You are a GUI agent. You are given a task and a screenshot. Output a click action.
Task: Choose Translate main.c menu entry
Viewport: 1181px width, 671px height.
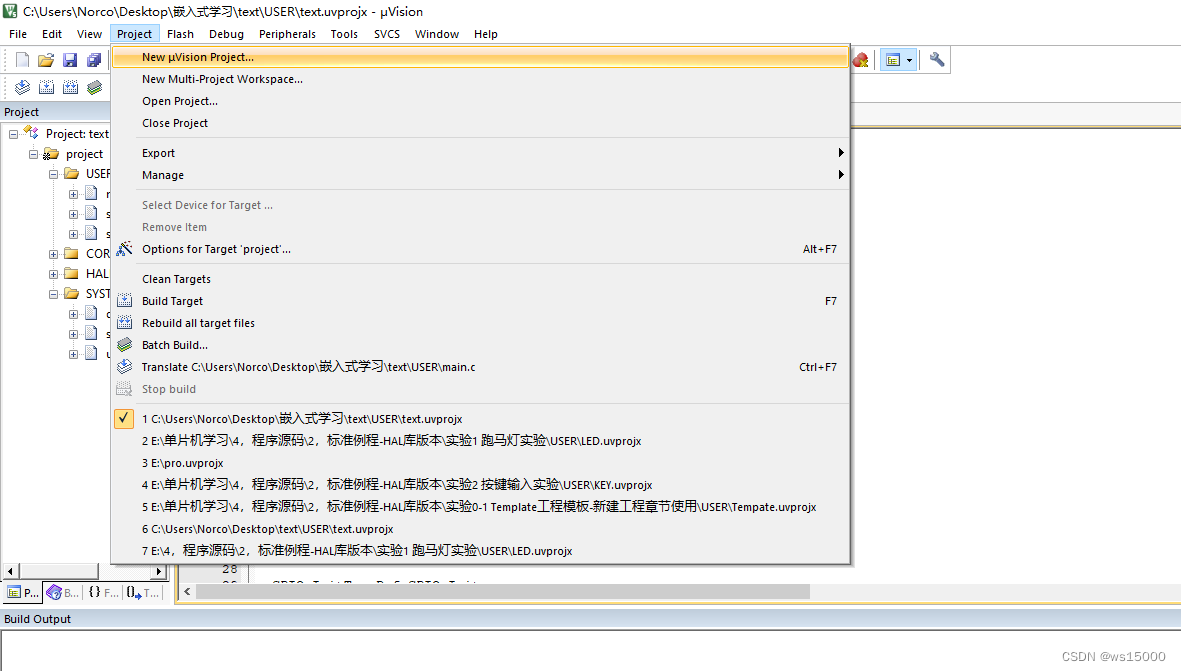[x=481, y=367]
